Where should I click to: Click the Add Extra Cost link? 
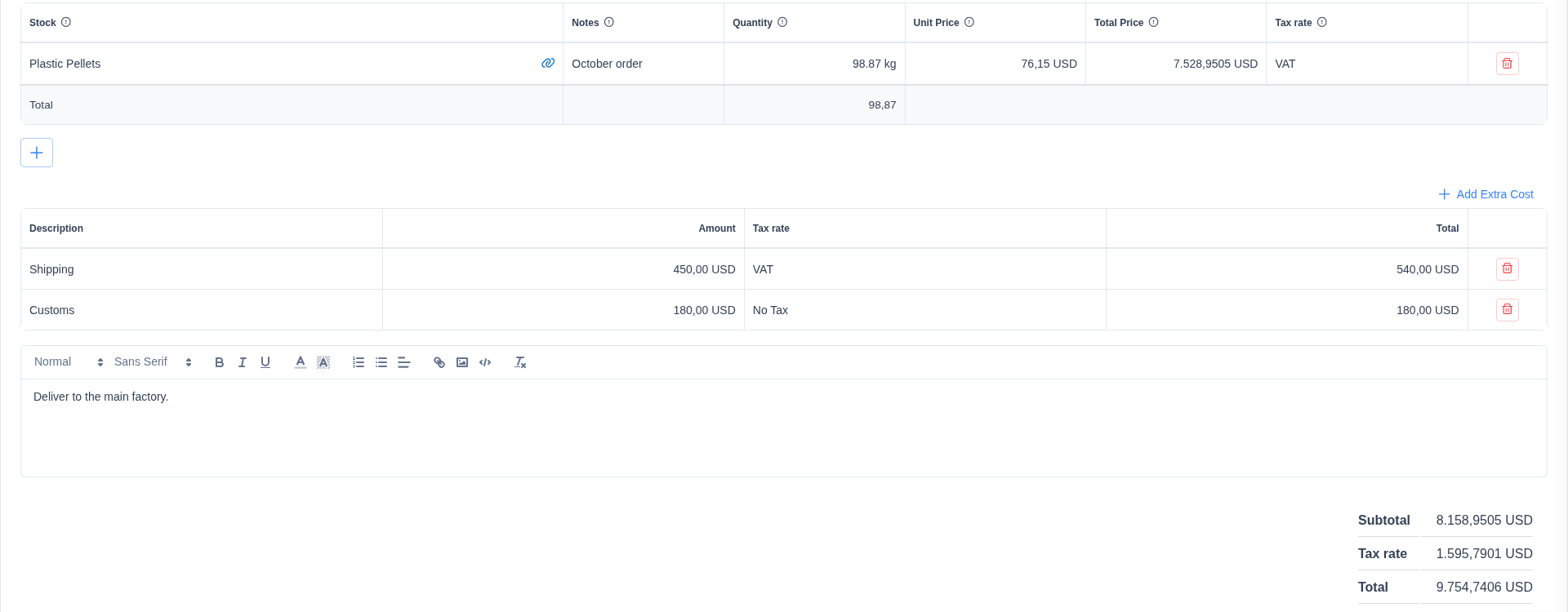click(1486, 194)
